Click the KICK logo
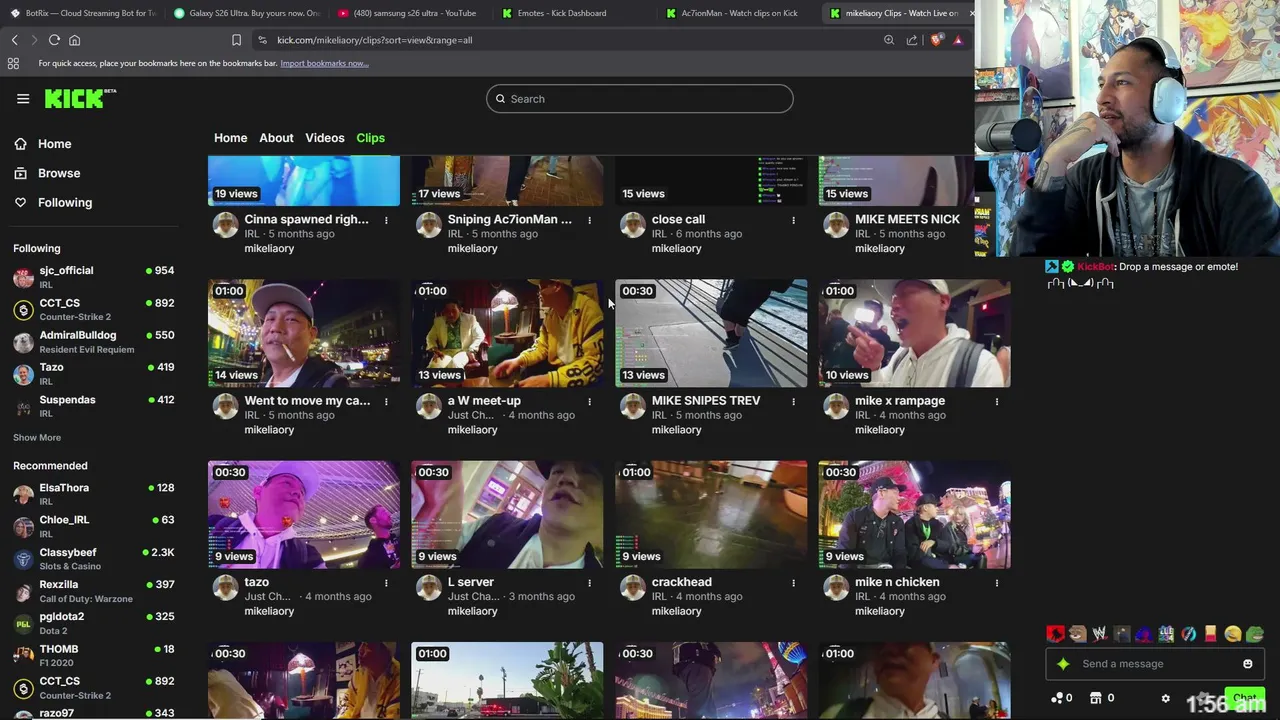The height and width of the screenshot is (720, 1280). point(80,98)
